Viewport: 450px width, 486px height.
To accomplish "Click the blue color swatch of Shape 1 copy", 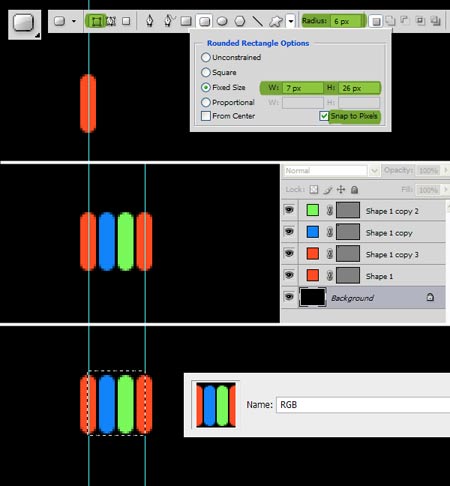I will 312,232.
